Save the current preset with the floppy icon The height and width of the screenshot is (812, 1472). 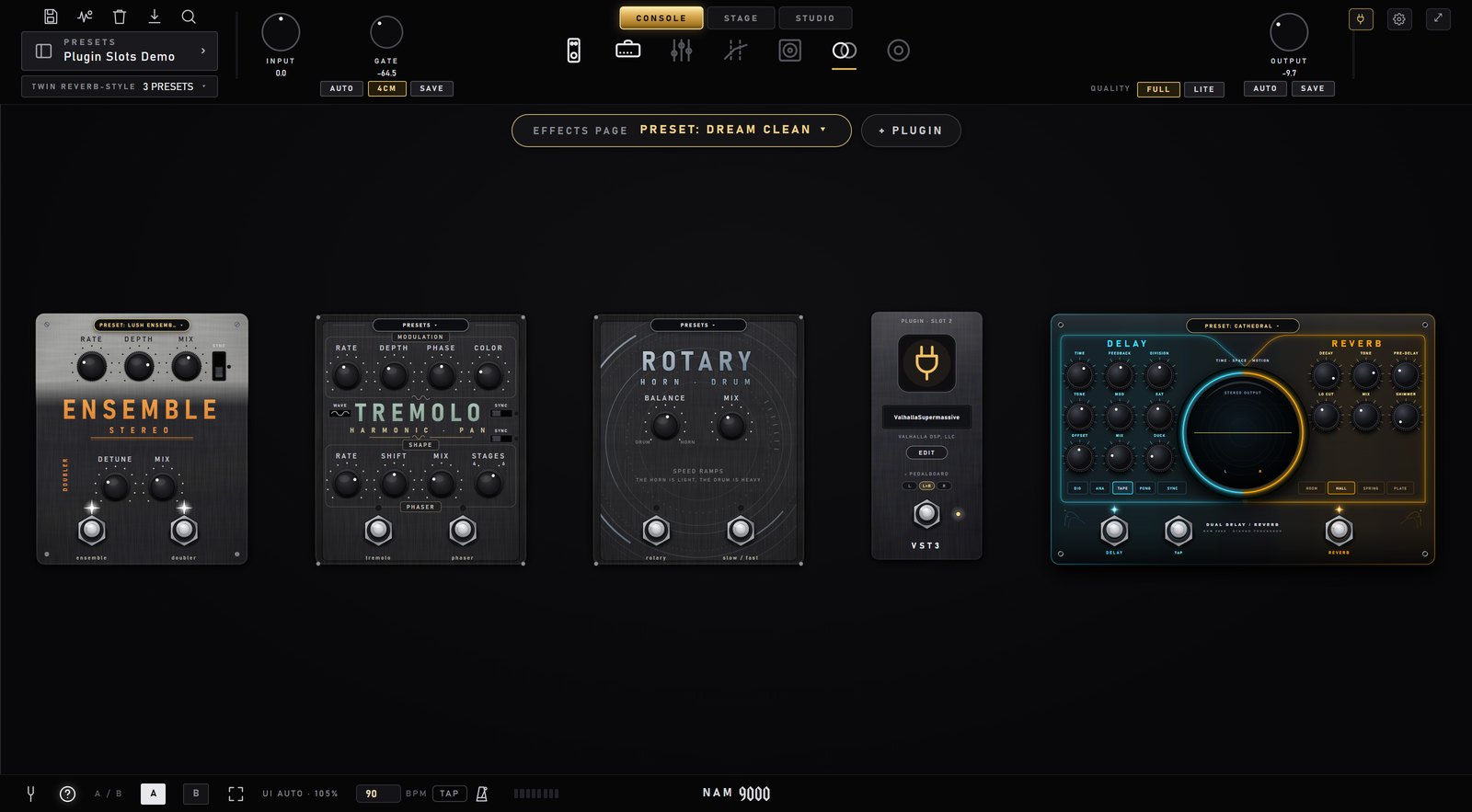click(x=51, y=17)
